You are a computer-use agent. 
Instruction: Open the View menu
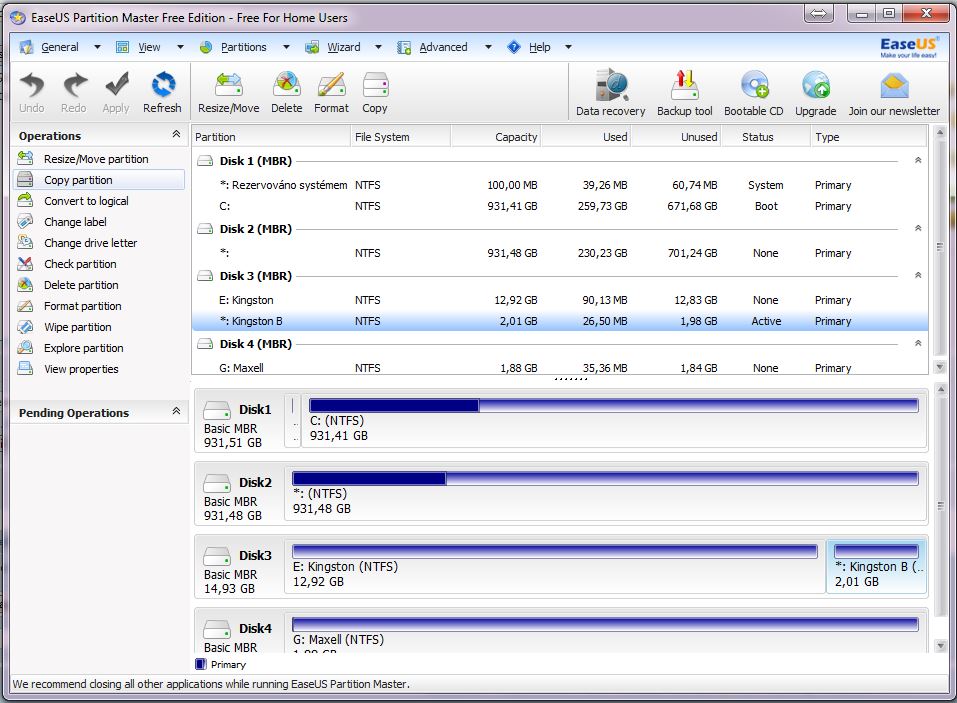coord(149,47)
